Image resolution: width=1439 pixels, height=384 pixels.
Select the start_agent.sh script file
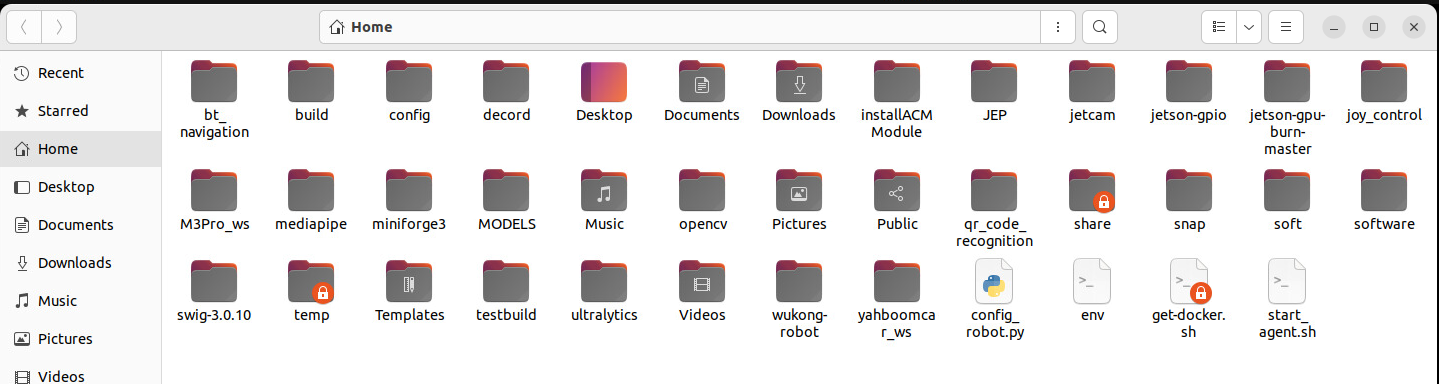[x=1287, y=282]
